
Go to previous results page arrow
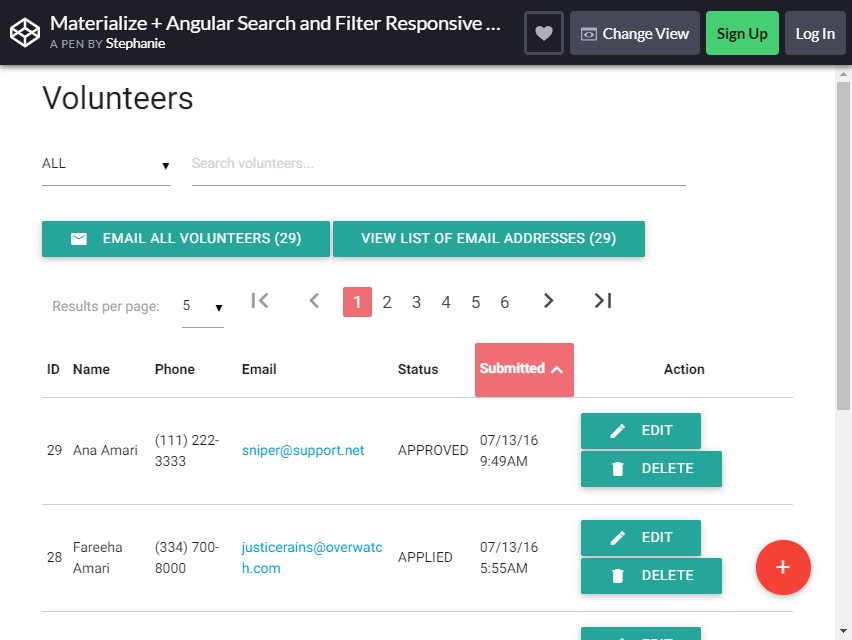pyautogui.click(x=314, y=300)
